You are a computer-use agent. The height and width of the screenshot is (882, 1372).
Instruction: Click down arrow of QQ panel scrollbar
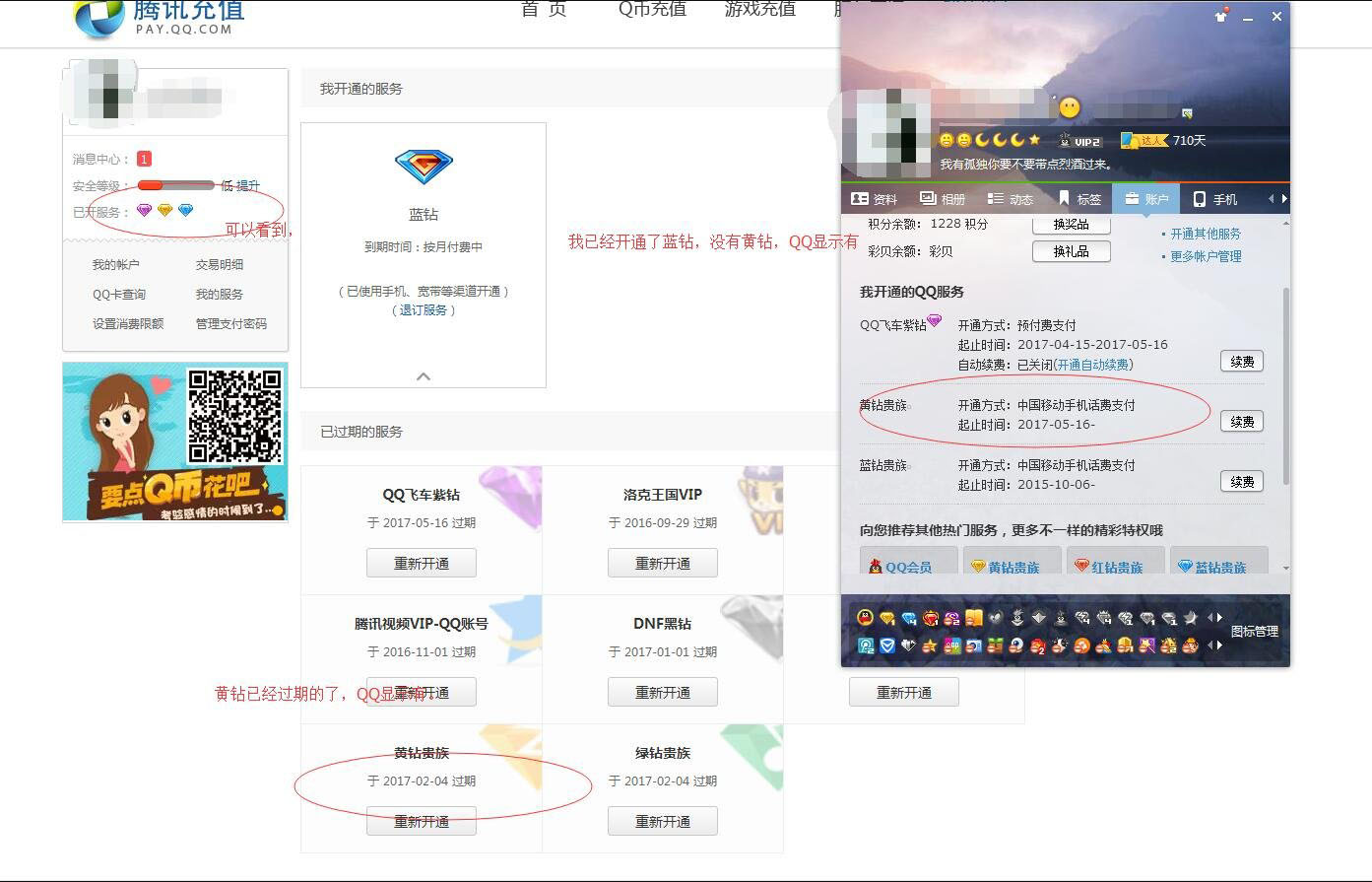[x=1285, y=569]
